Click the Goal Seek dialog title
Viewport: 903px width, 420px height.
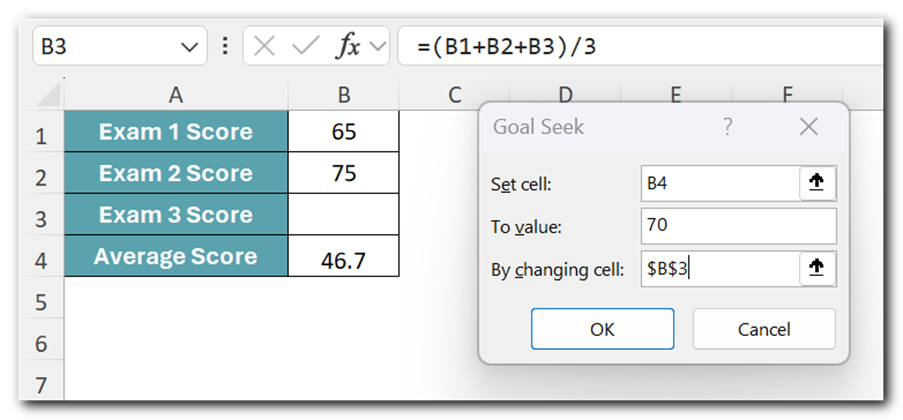(538, 127)
